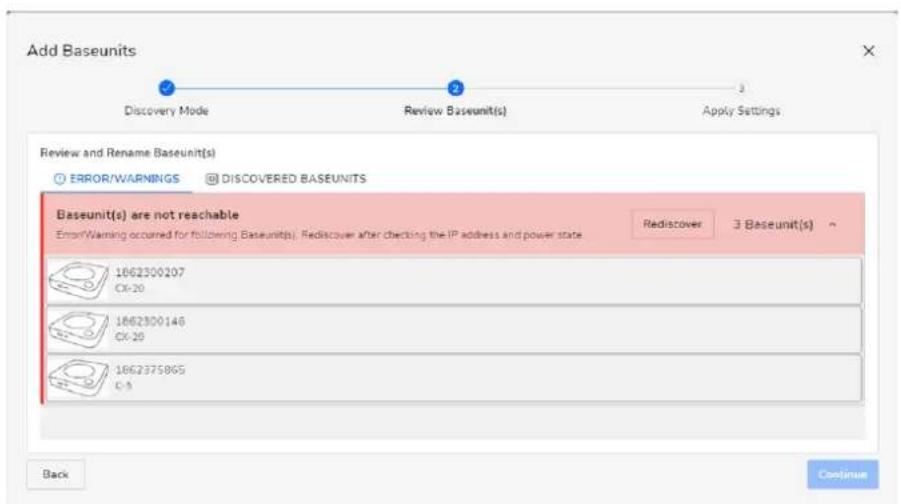901x504 pixels.
Task: Click the Back button
Action: tap(56, 474)
